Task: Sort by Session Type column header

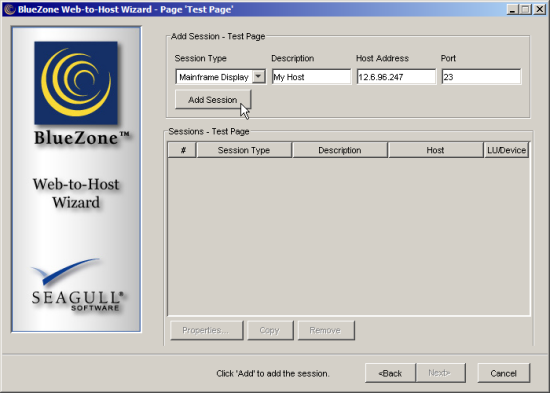Action: click(x=244, y=150)
